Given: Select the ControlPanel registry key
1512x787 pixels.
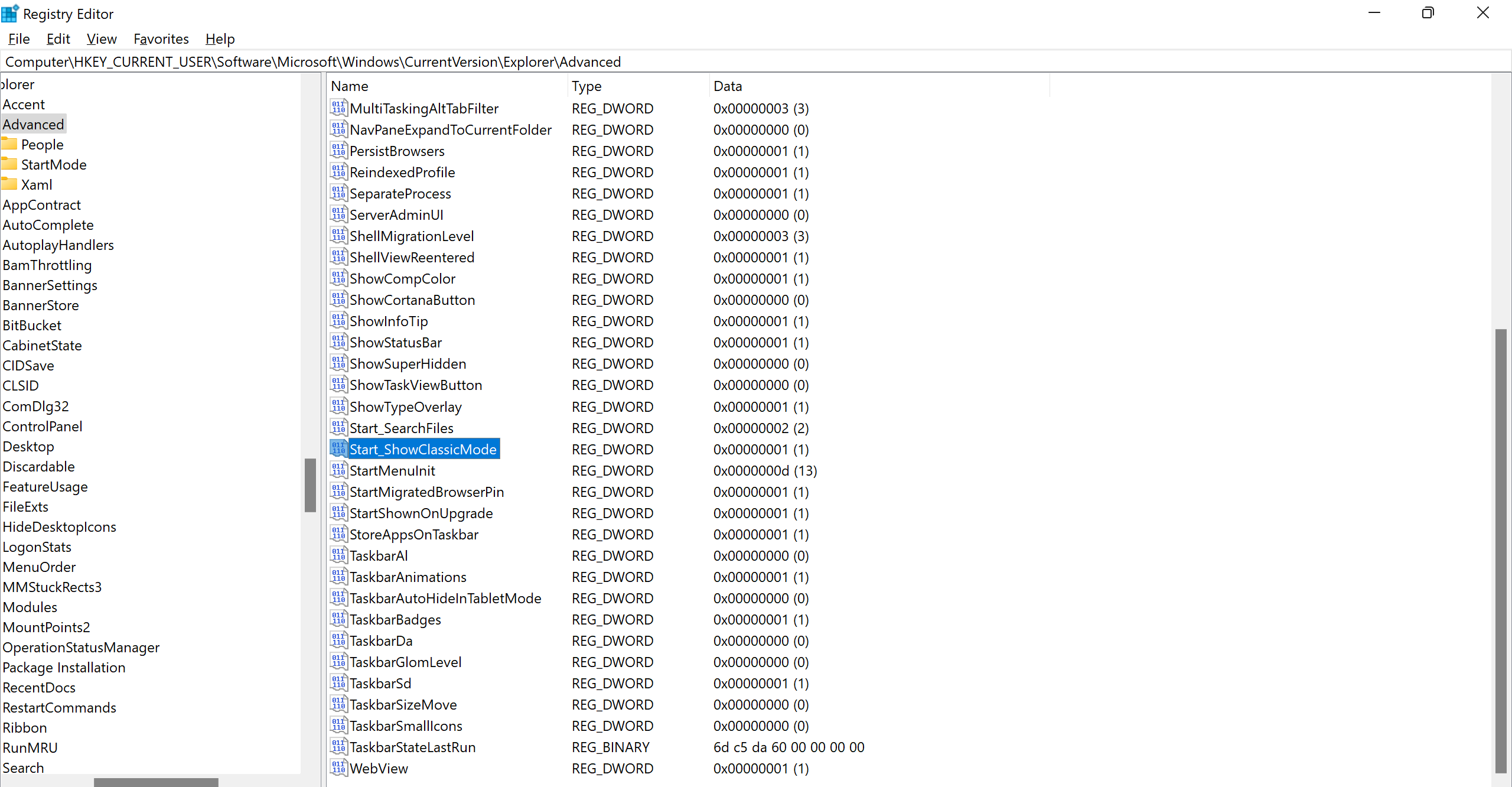Looking at the screenshot, I should (x=42, y=426).
